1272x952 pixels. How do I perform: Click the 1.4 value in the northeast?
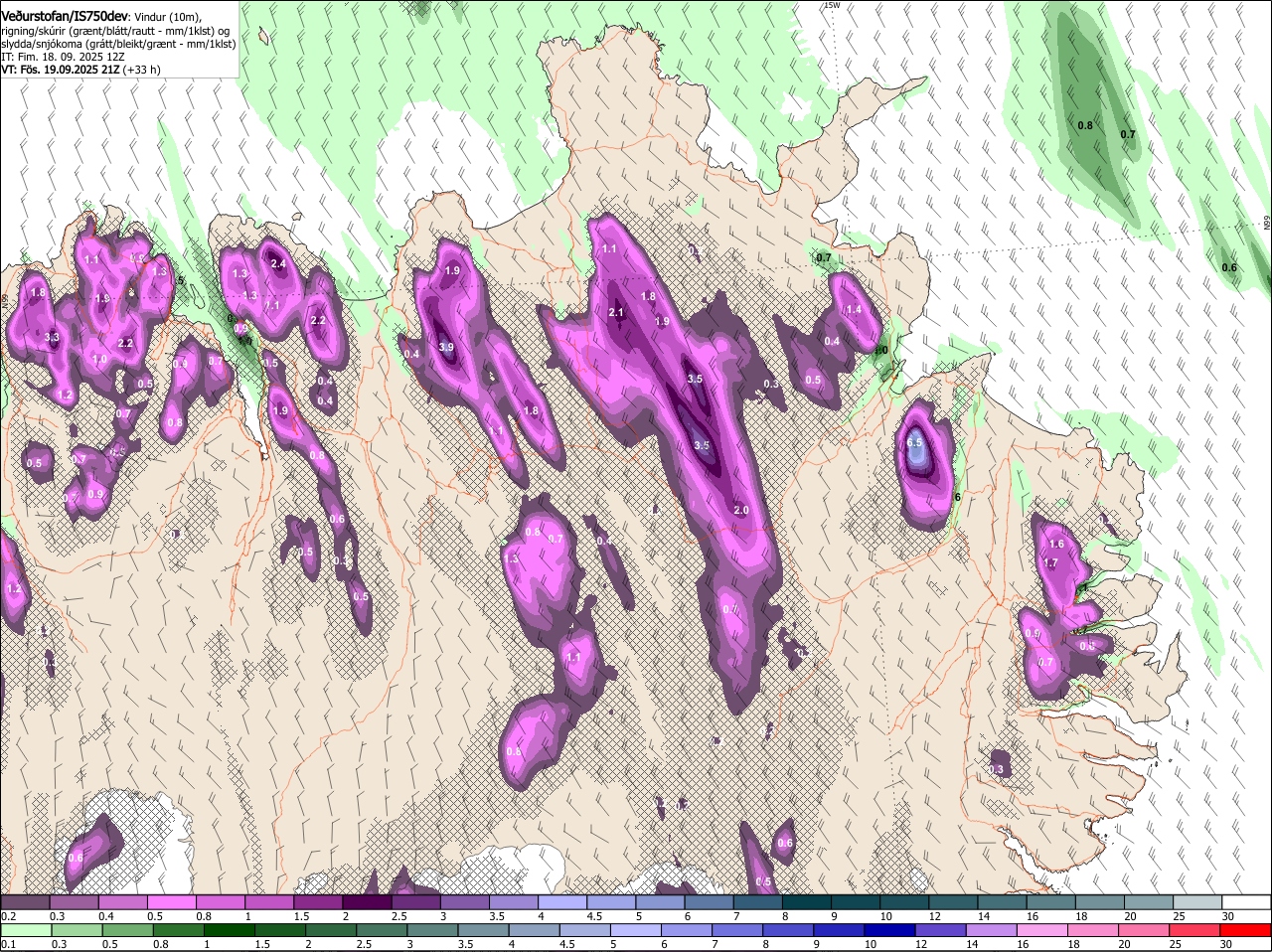(853, 310)
